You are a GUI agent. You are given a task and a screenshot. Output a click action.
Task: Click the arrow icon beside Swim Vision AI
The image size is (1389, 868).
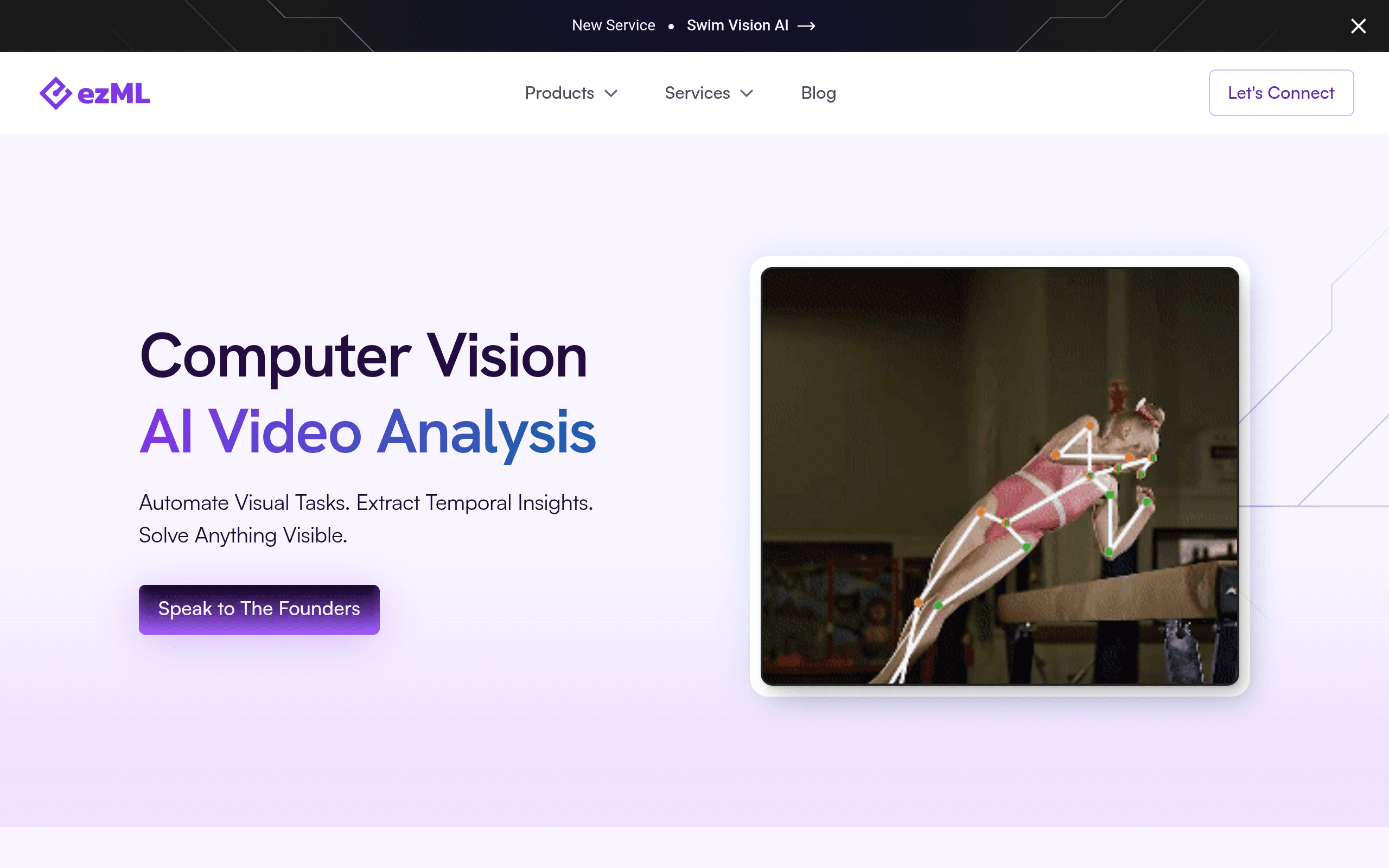(x=806, y=26)
